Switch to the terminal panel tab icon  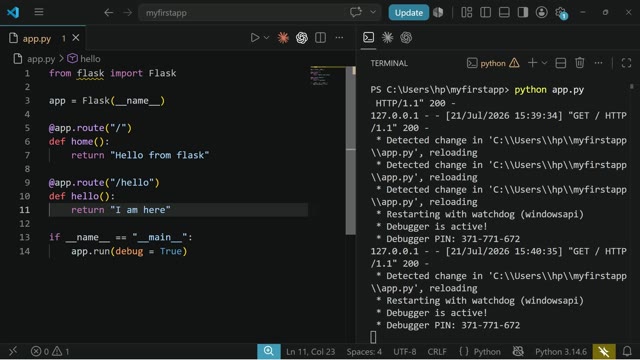click(368, 38)
